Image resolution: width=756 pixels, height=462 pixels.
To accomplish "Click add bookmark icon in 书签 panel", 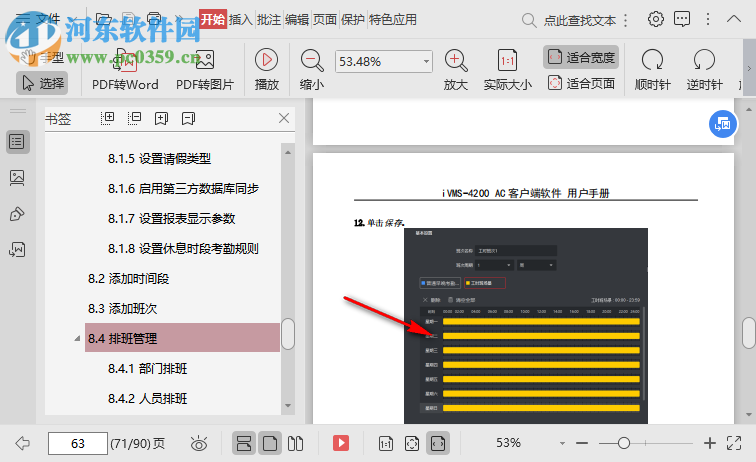I will click(x=161, y=118).
